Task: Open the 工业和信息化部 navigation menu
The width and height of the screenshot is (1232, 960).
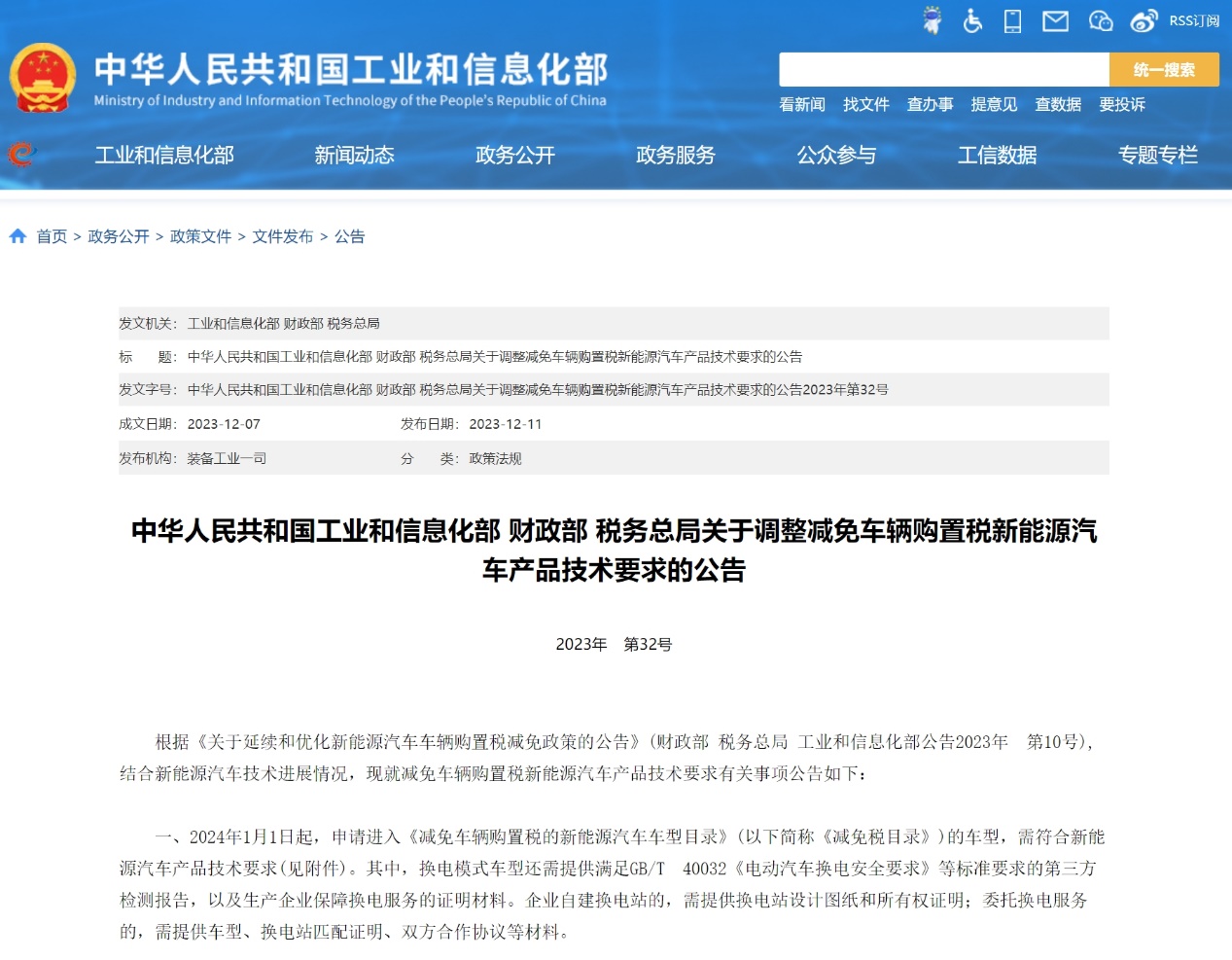Action: [x=164, y=155]
